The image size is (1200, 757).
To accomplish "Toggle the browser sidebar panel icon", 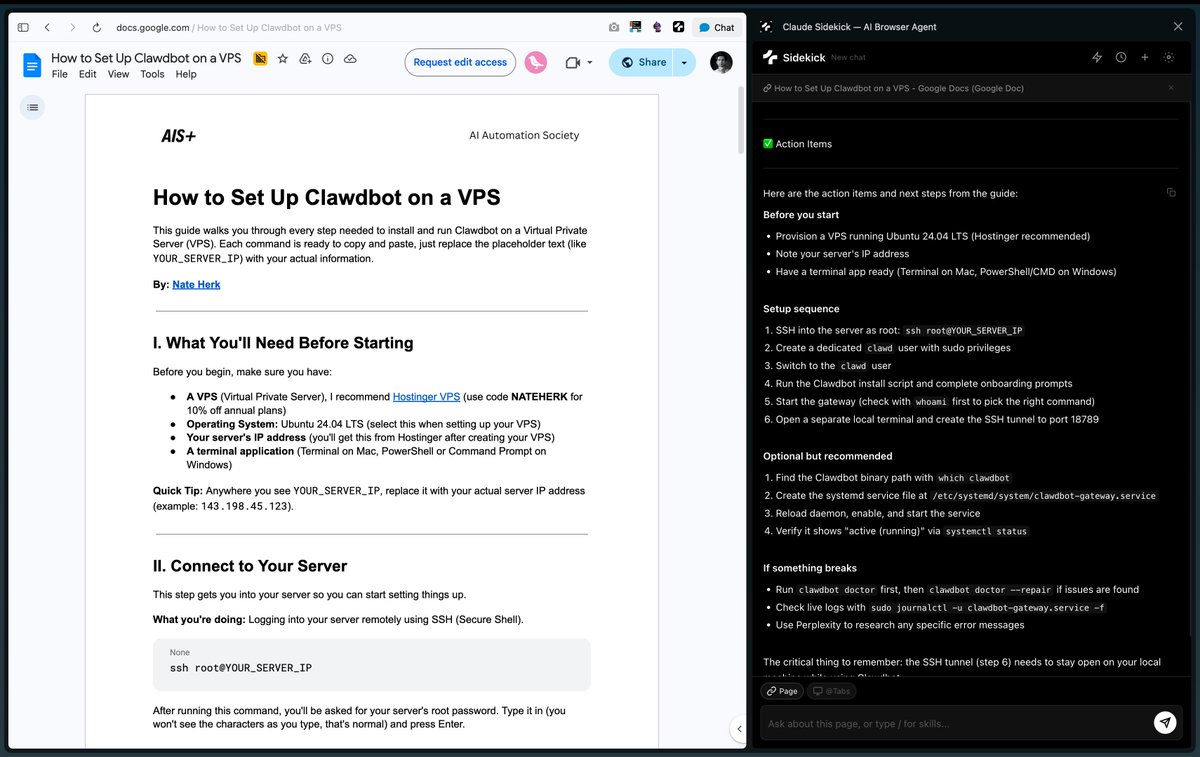I will [x=23, y=28].
